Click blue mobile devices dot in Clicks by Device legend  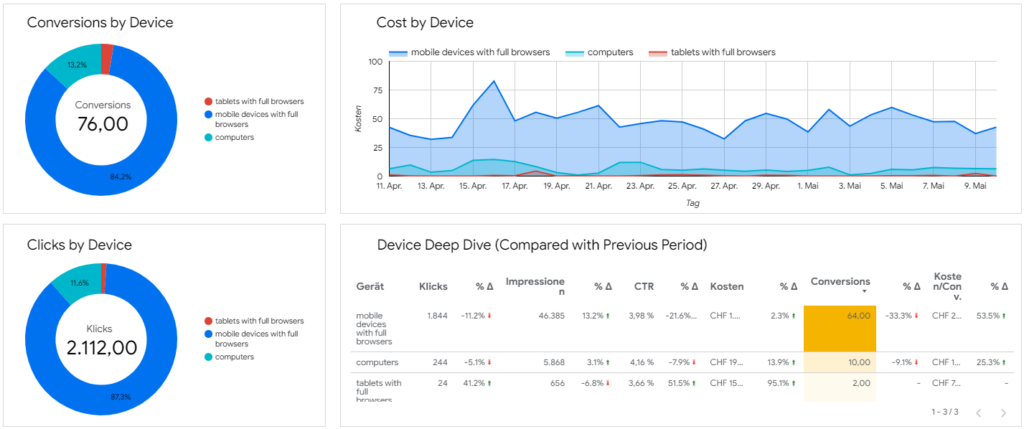tap(208, 333)
